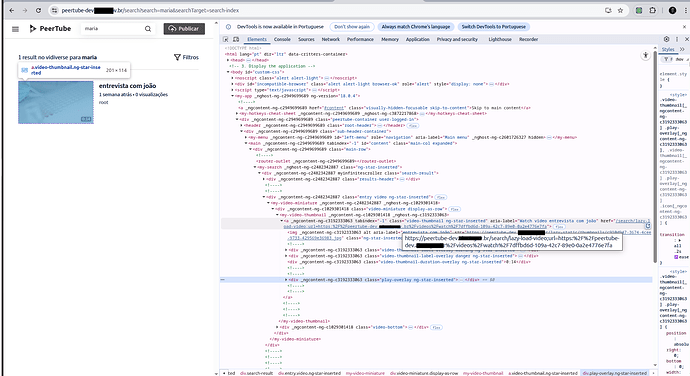Click the Publicar button
This screenshot has width=690, height=376.
click(184, 29)
